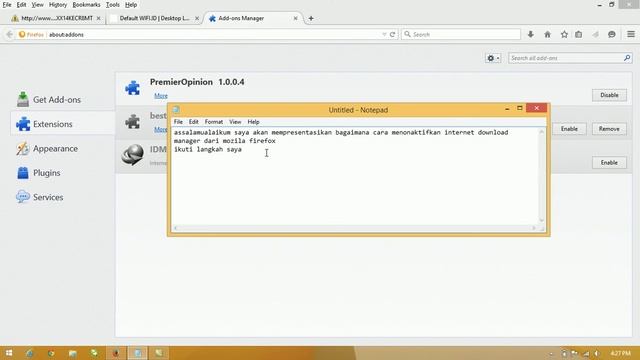Select Extensions in the sidebar
The image size is (640, 360).
(x=62, y=124)
